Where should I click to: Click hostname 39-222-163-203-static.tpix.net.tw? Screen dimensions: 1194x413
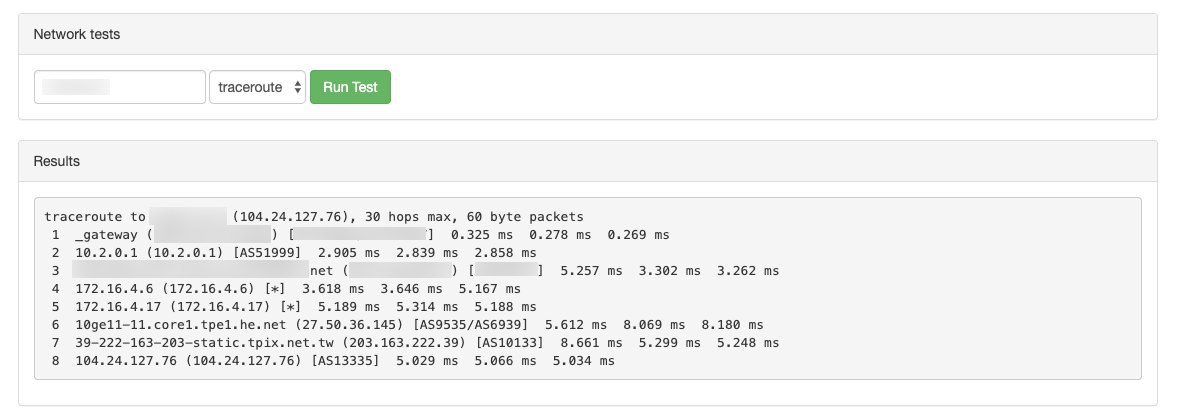pos(208,343)
